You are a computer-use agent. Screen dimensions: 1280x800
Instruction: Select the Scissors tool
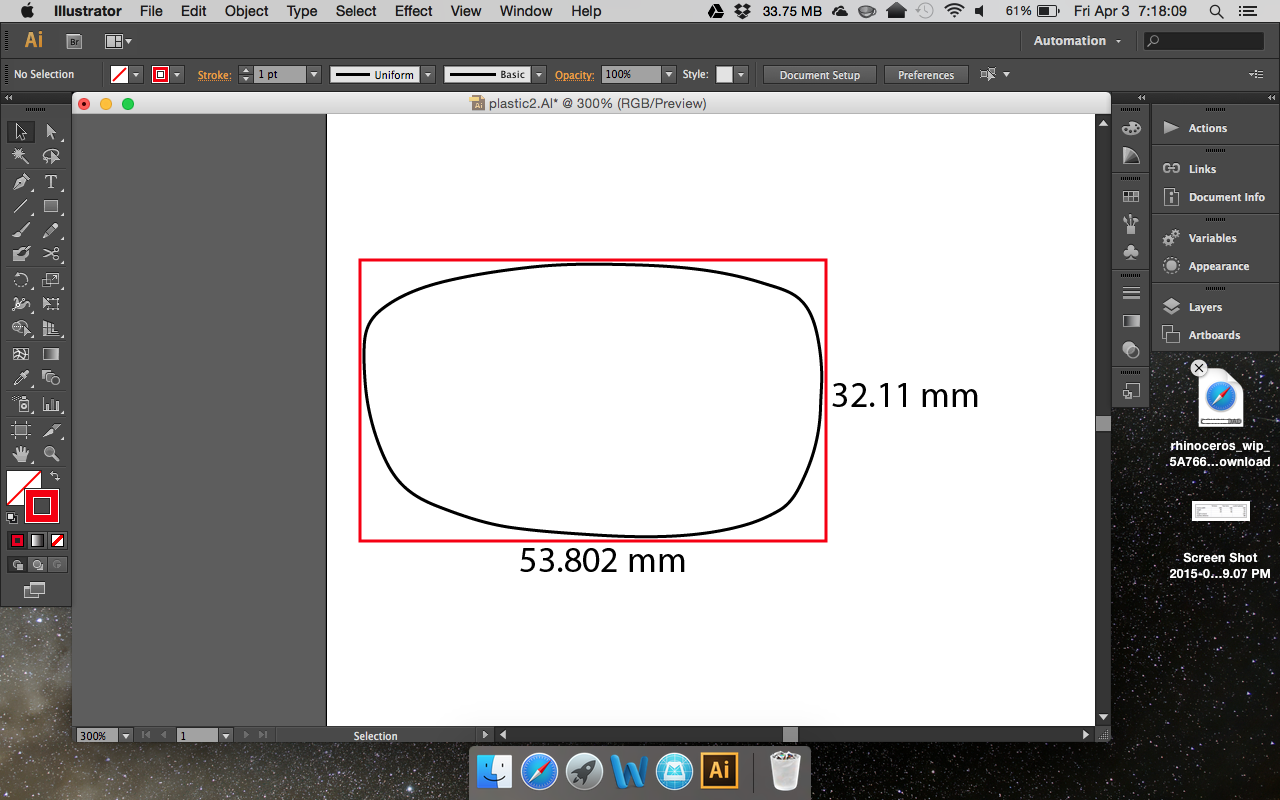[51, 255]
